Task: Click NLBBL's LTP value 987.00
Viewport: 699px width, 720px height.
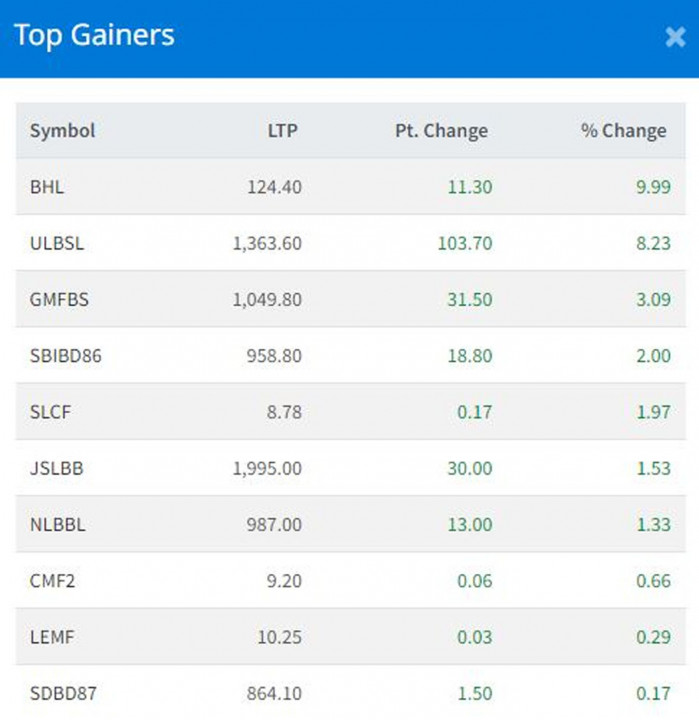Action: click(x=275, y=524)
